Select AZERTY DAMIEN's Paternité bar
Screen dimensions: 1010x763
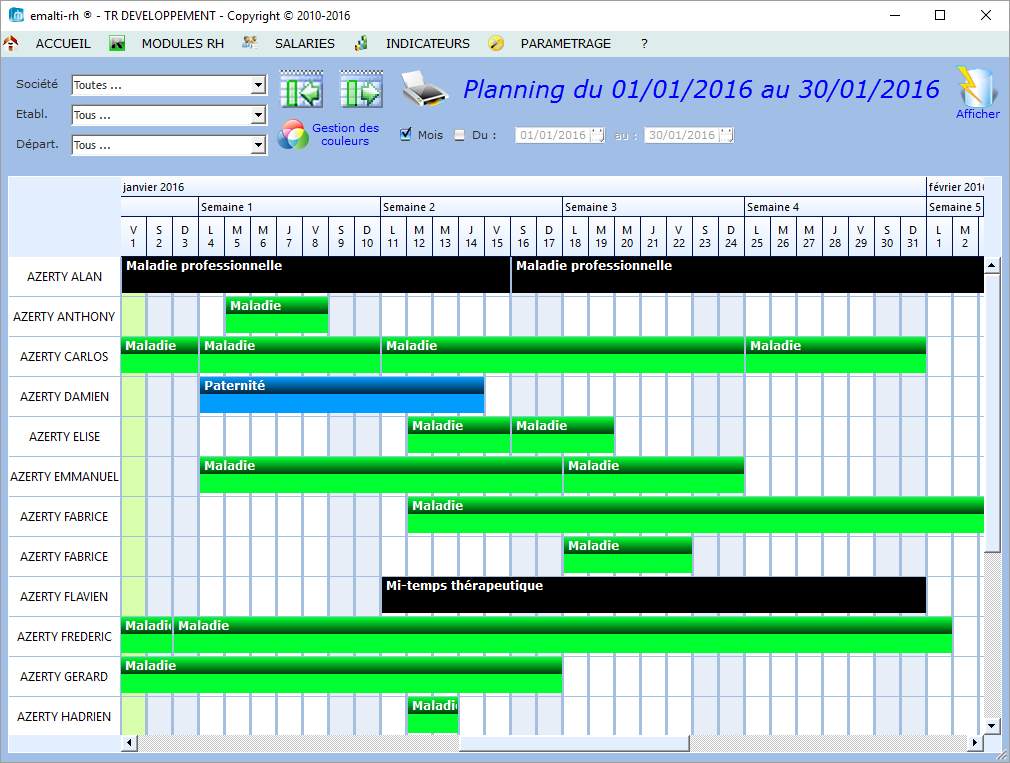point(342,395)
